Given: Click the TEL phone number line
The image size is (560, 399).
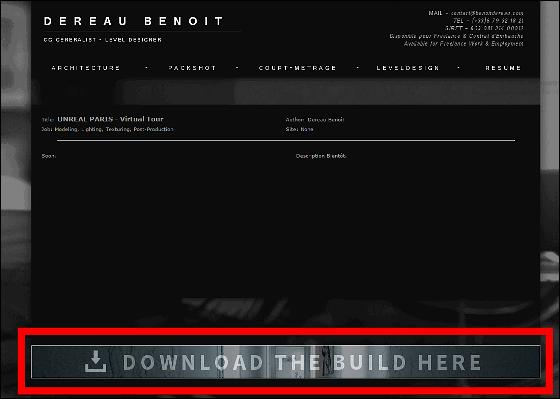Looking at the screenshot, I should [488, 21].
